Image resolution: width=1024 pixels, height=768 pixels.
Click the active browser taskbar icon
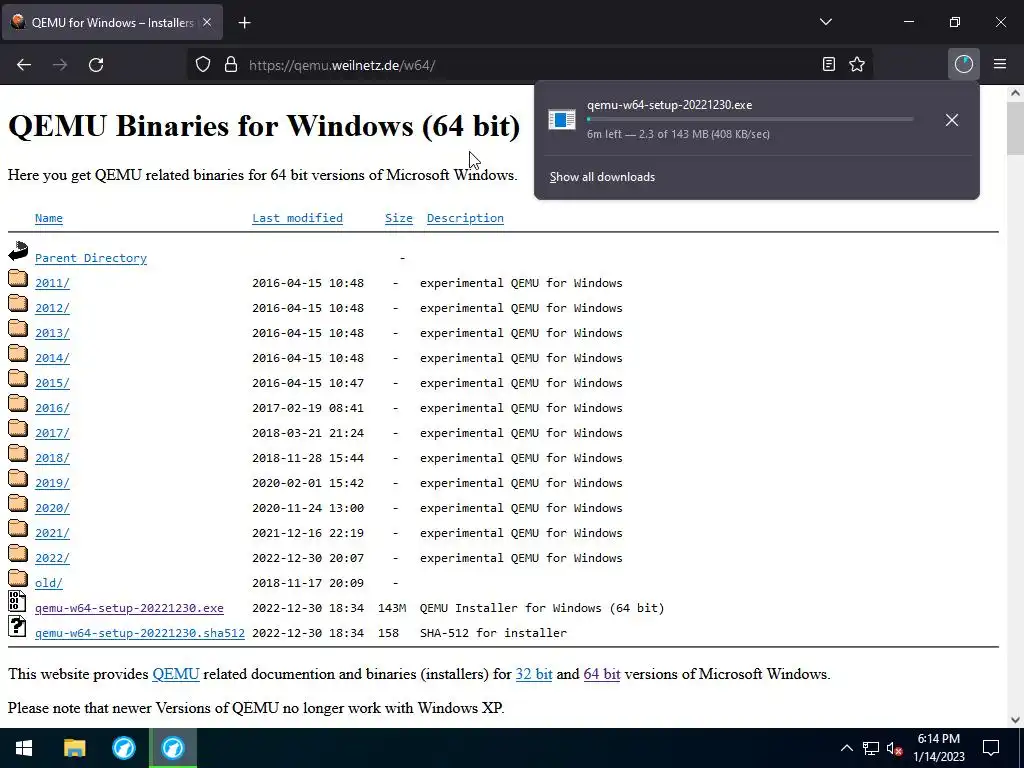[173, 748]
